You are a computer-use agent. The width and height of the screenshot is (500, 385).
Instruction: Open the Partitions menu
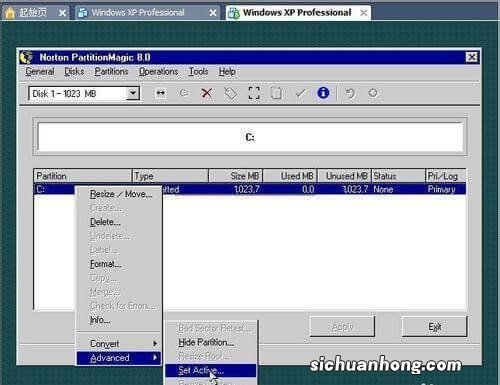pos(111,72)
